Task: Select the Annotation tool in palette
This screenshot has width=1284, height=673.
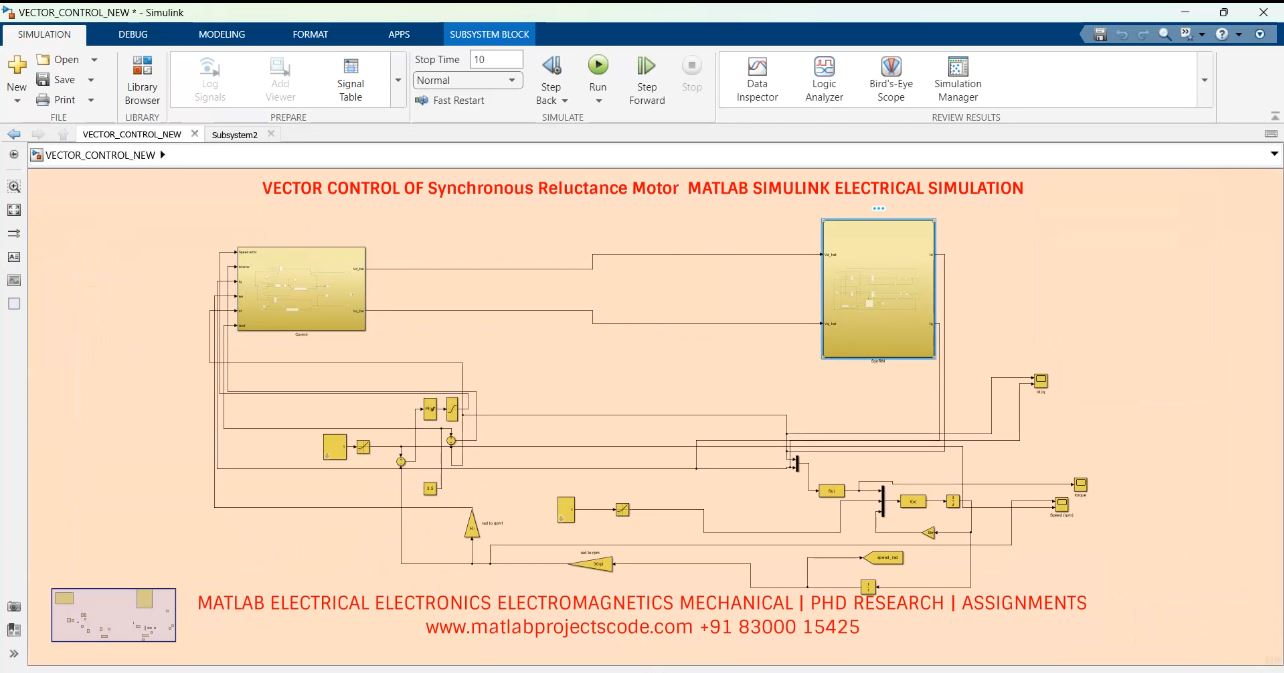Action: coord(14,257)
